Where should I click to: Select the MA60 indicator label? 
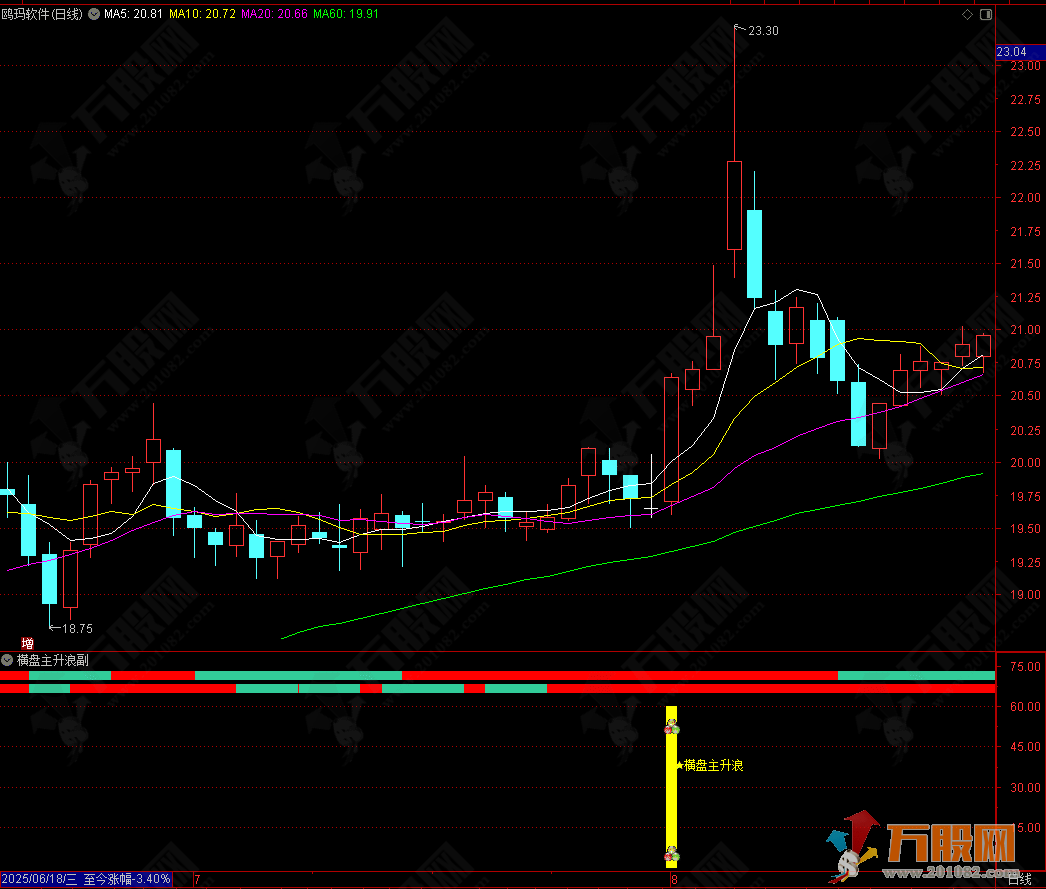click(346, 15)
